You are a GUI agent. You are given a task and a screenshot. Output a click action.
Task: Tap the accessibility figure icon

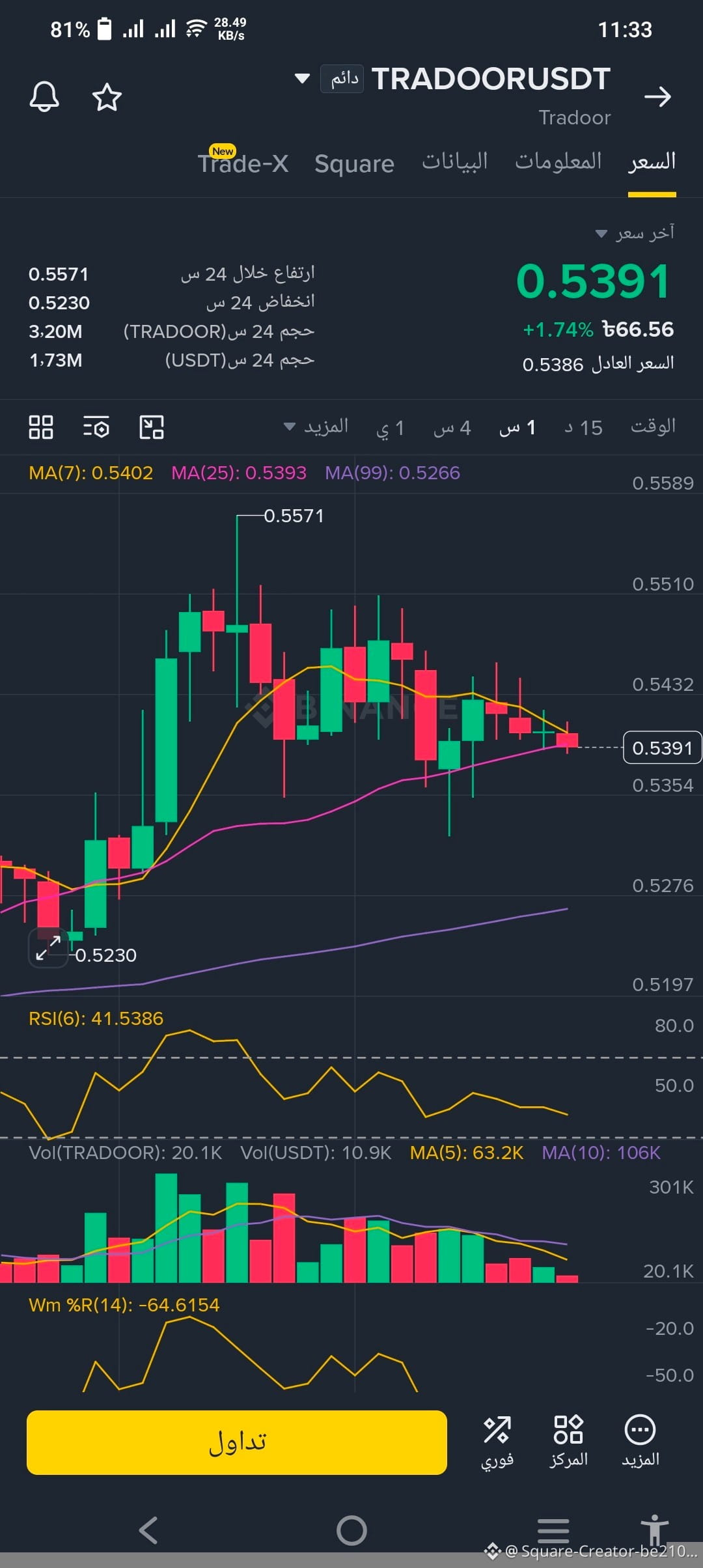pyautogui.click(x=655, y=1530)
